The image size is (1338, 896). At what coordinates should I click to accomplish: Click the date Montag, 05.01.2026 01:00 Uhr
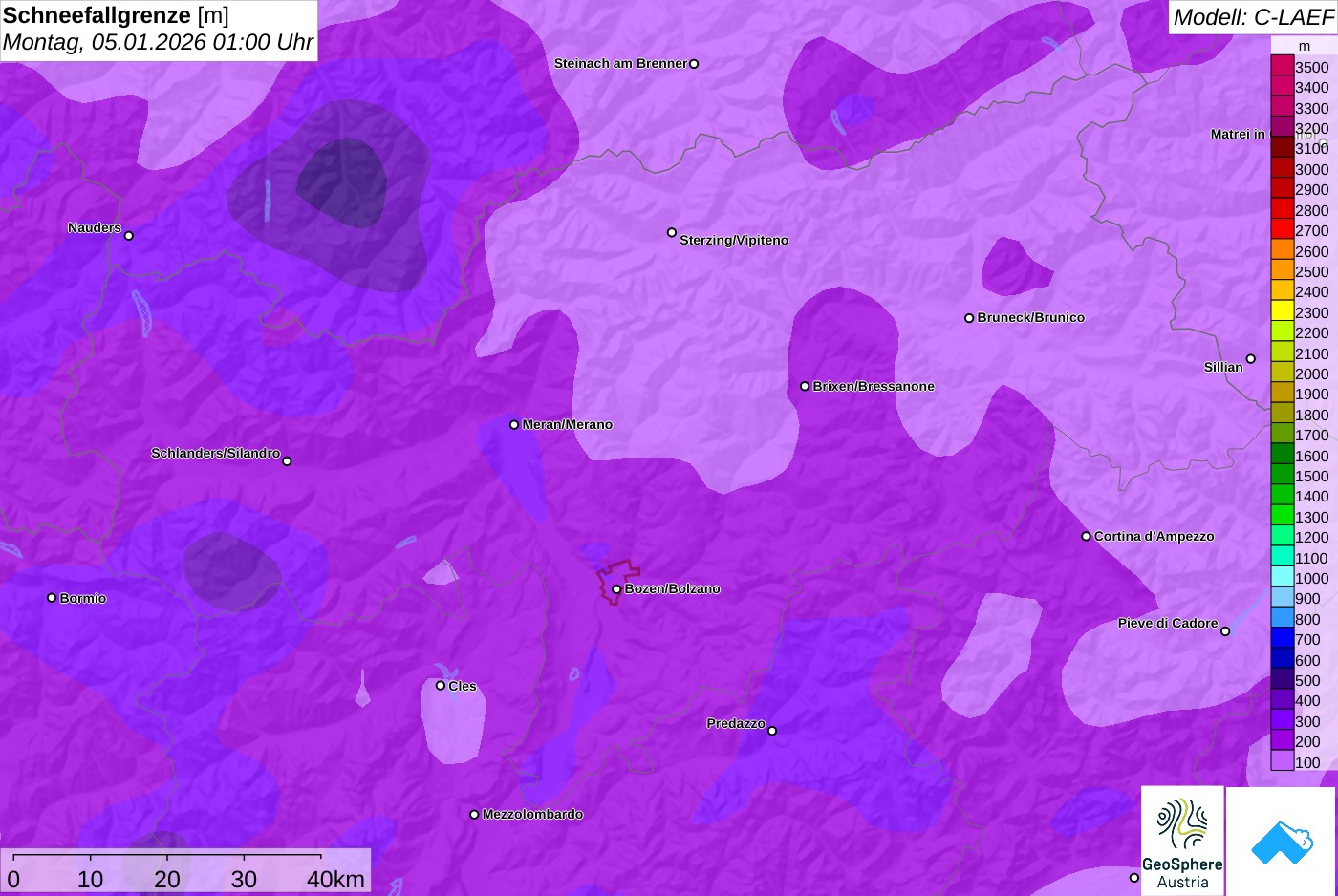(158, 43)
